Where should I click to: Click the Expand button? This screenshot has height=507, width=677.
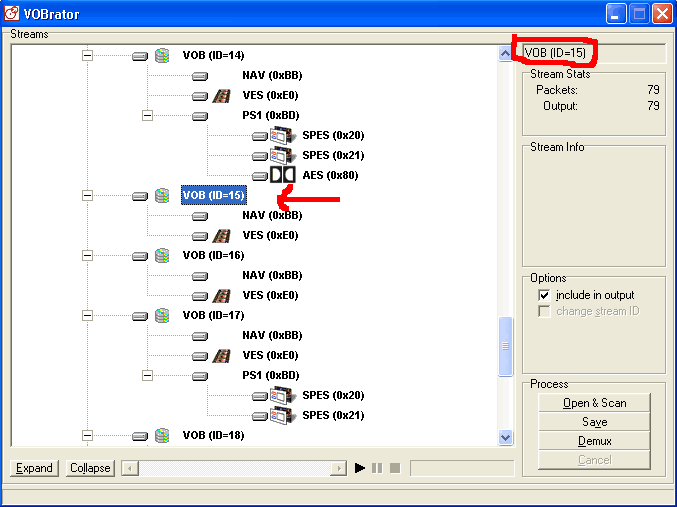click(34, 468)
